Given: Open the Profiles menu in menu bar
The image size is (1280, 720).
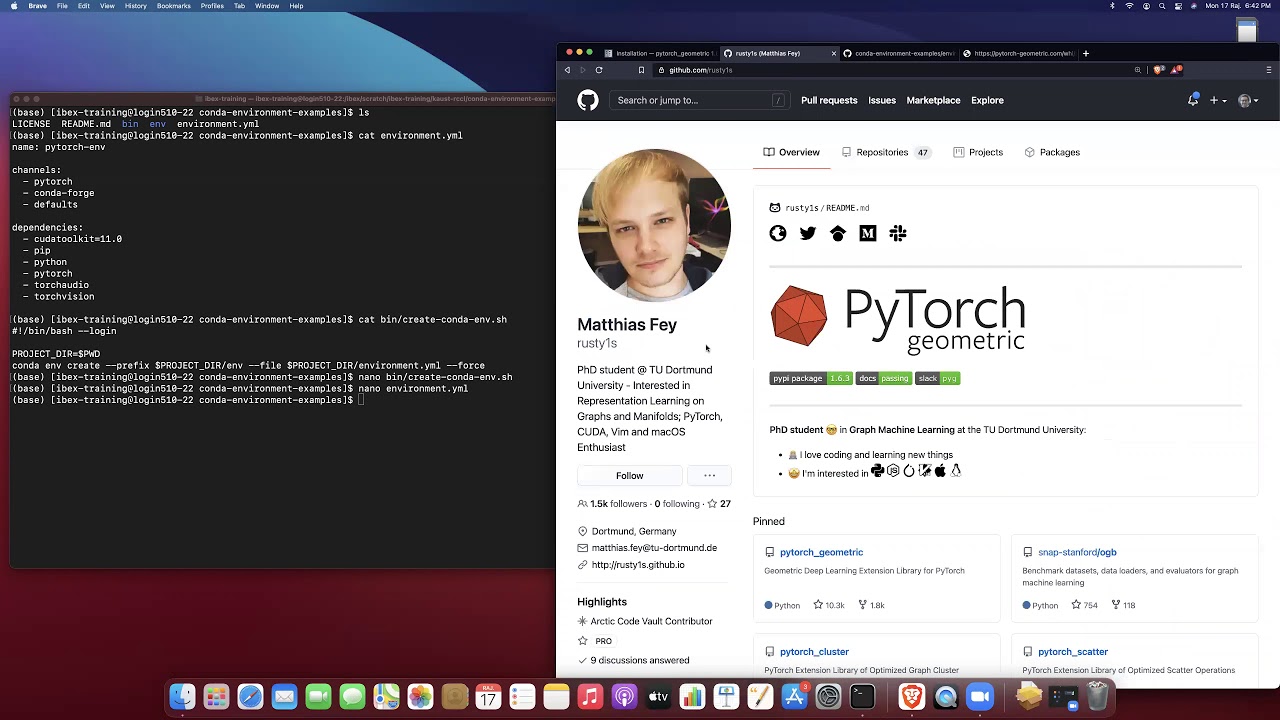Looking at the screenshot, I should click(212, 6).
